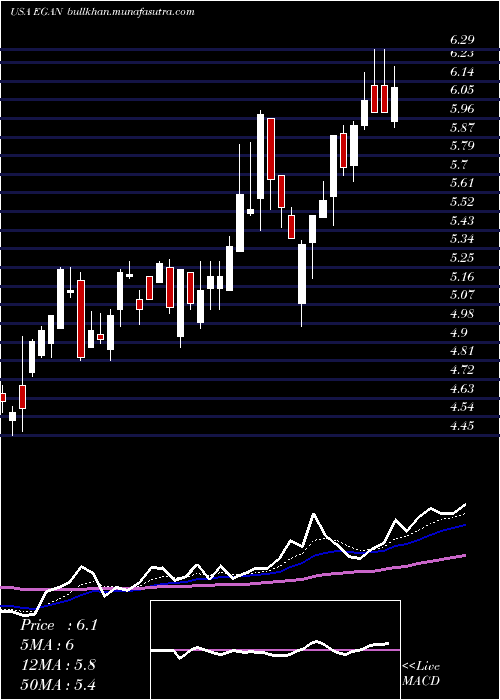
Task: Select the 5.96 price axis label
Action: coord(462,109)
